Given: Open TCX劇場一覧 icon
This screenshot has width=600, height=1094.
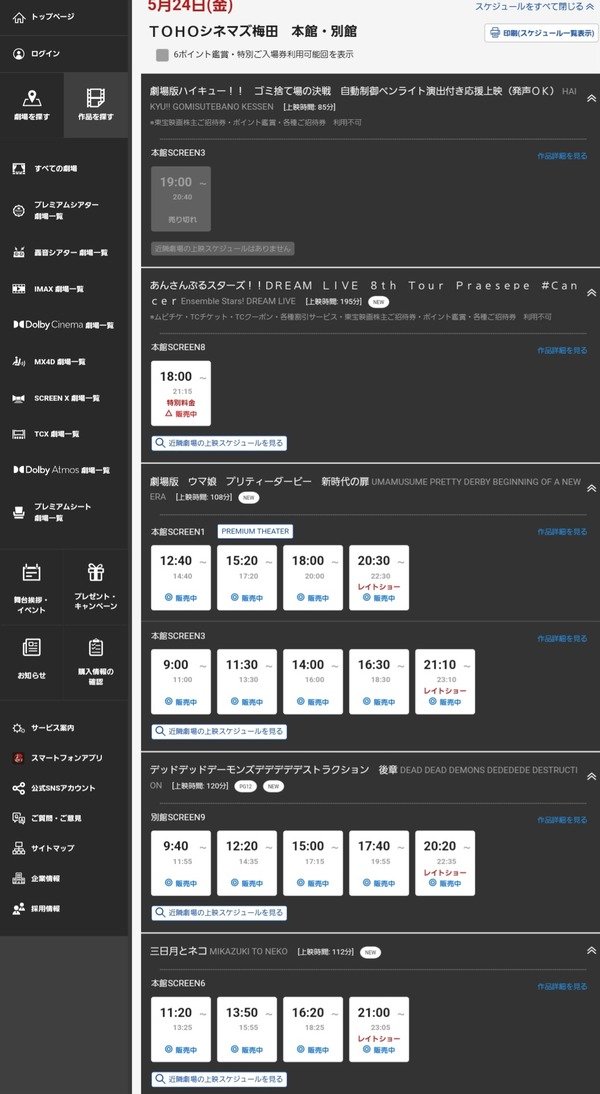Looking at the screenshot, I should [19, 434].
